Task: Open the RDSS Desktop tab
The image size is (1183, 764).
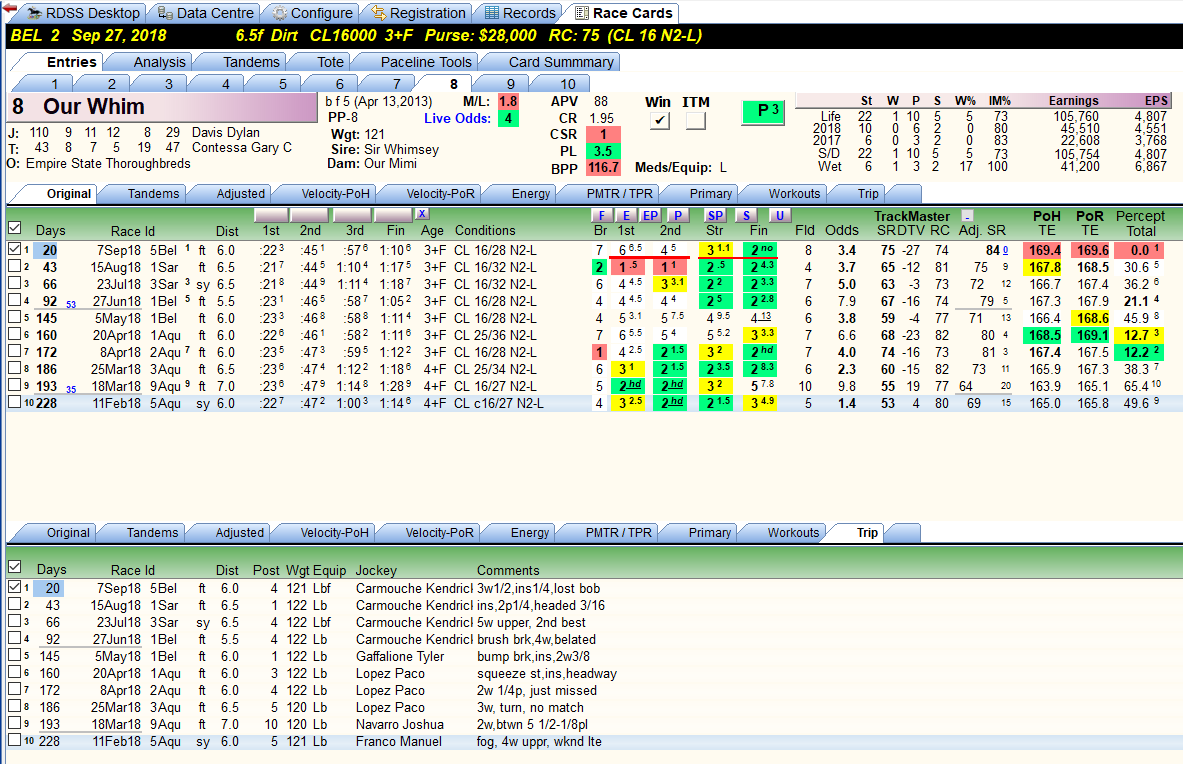Action: coord(84,13)
